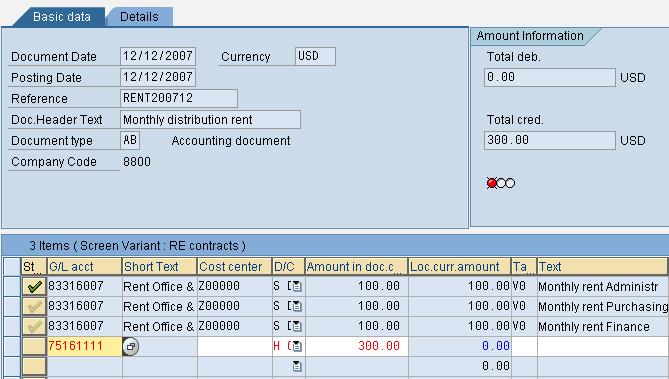669x379 pixels.
Task: Open D/C dropdown in empty fifth row
Action: (297, 366)
